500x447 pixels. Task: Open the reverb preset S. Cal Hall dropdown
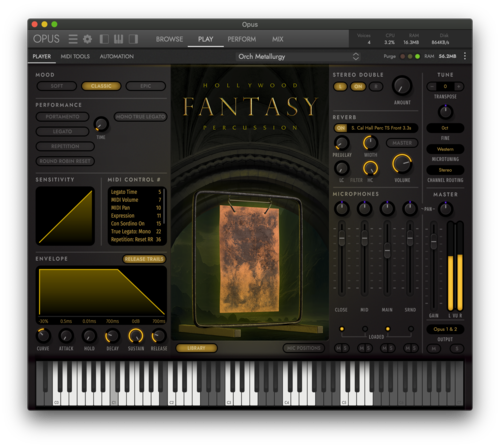pyautogui.click(x=382, y=128)
